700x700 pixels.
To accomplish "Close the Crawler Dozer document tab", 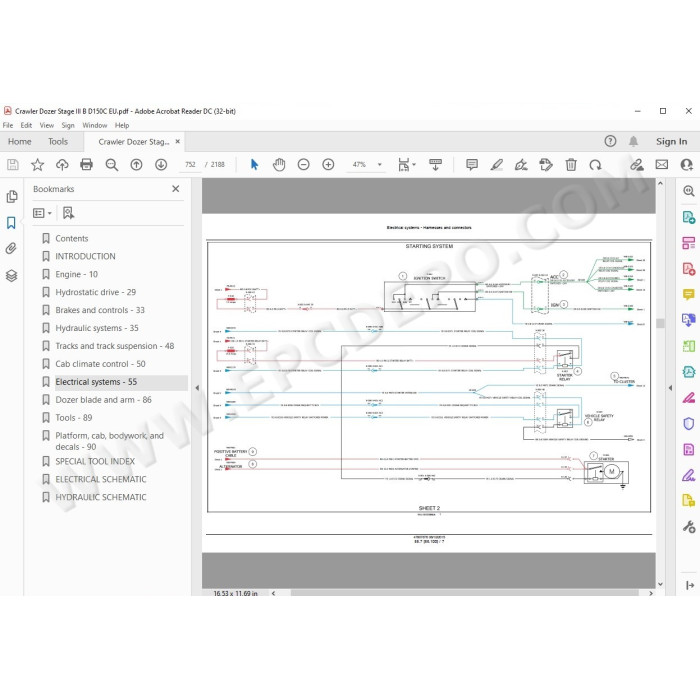I will (x=178, y=142).
